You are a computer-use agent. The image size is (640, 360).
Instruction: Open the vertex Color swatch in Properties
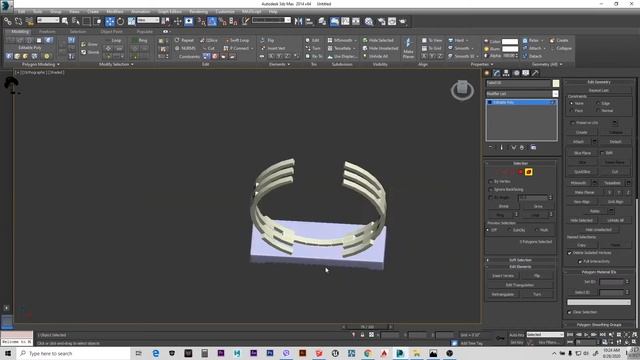[510, 42]
